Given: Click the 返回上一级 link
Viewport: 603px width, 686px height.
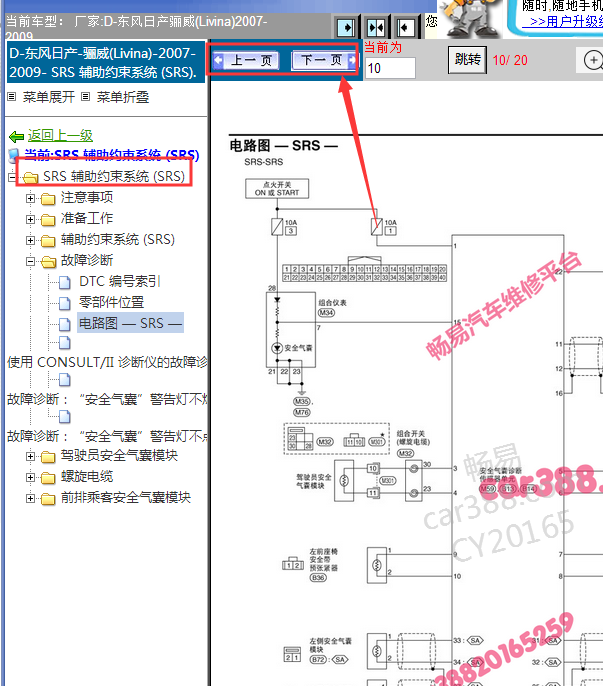Looking at the screenshot, I should (60, 136).
